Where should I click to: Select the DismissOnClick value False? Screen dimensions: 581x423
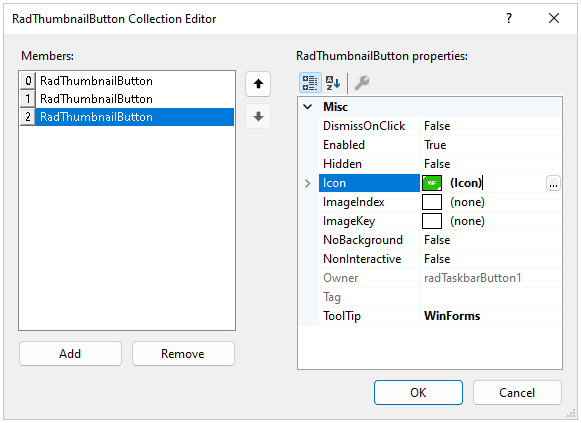pyautogui.click(x=437, y=126)
